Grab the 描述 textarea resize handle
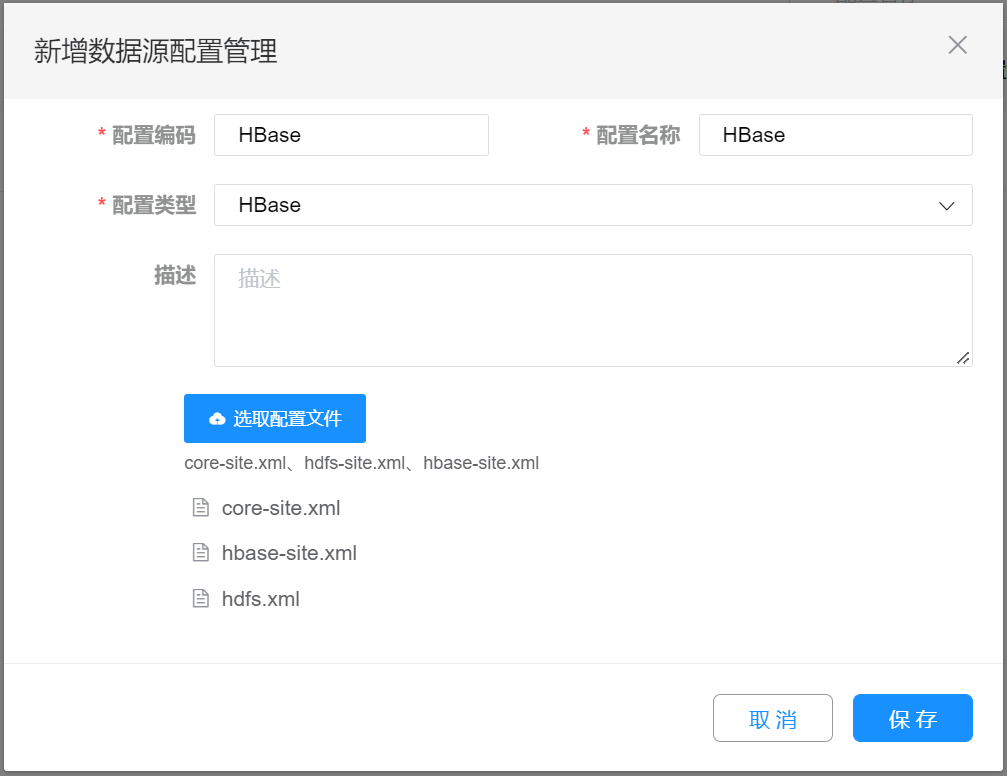Screen dimensions: 1007x776 963,357
